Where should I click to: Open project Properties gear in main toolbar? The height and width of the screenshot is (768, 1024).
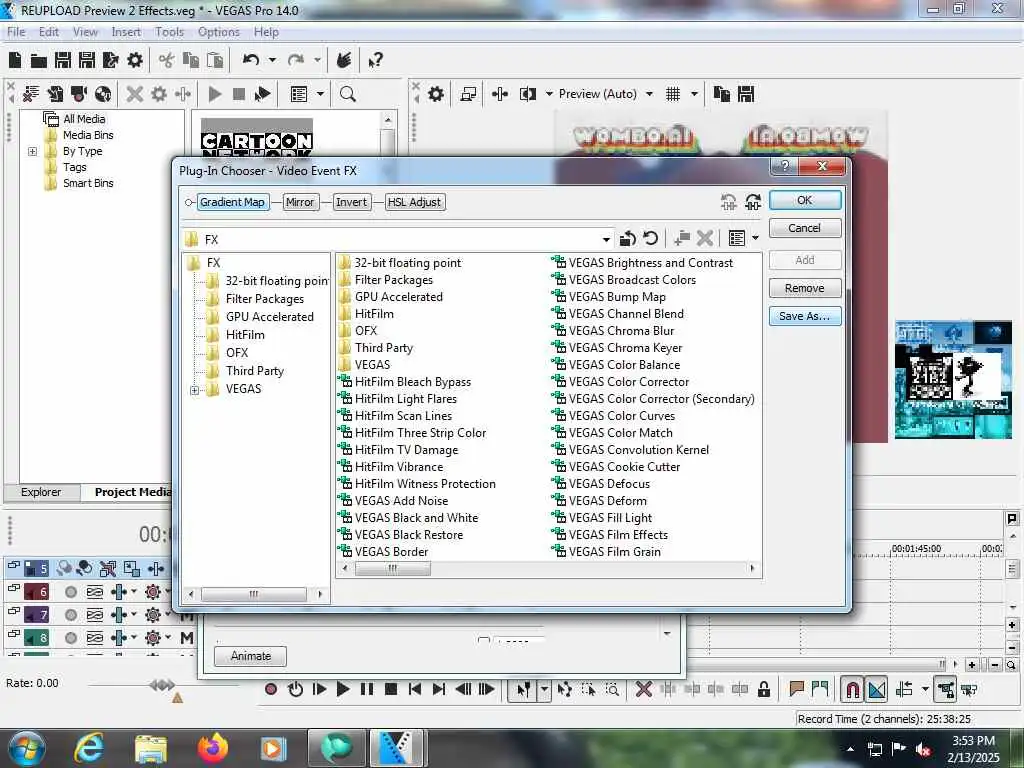[135, 61]
